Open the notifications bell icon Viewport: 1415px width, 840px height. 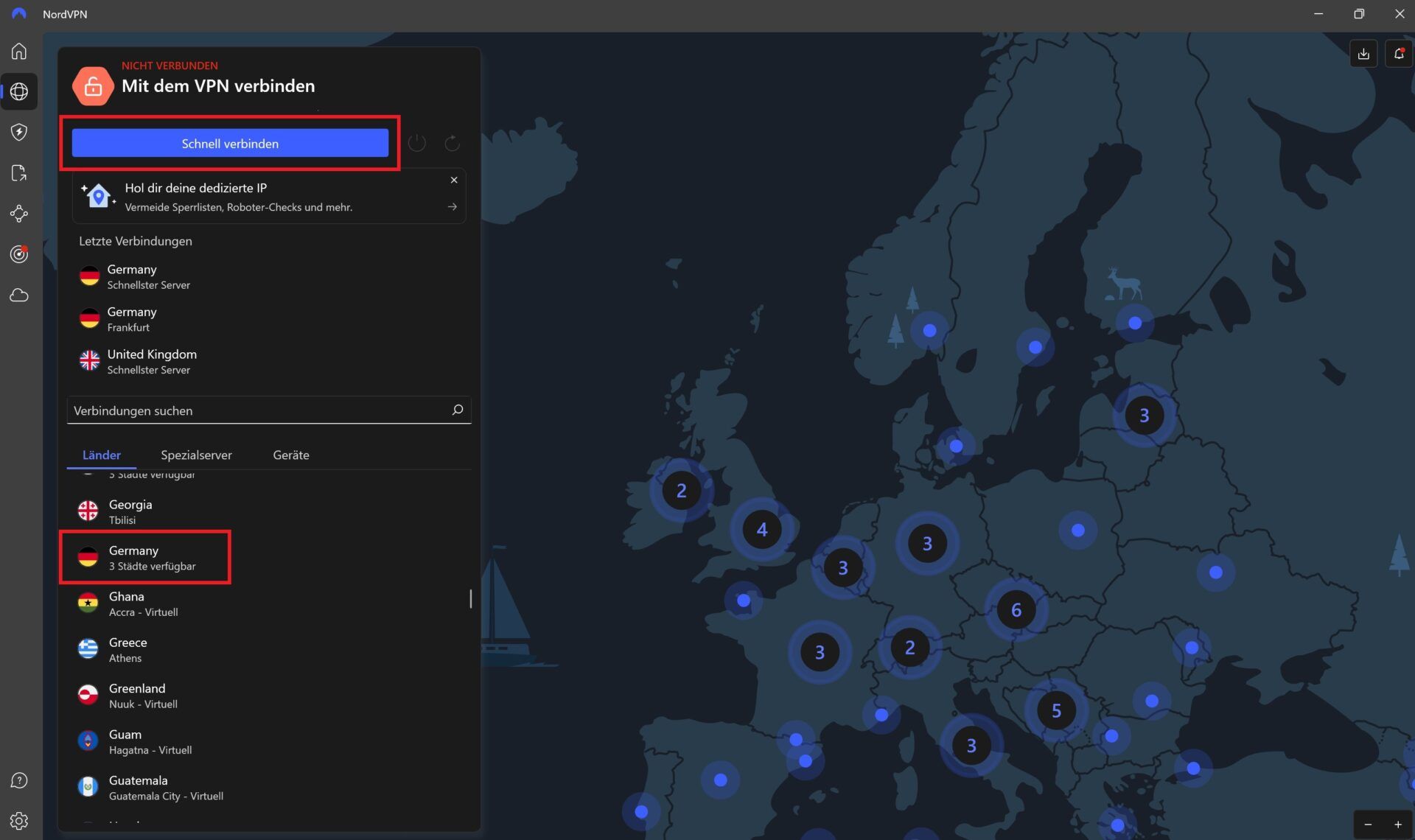click(1398, 53)
